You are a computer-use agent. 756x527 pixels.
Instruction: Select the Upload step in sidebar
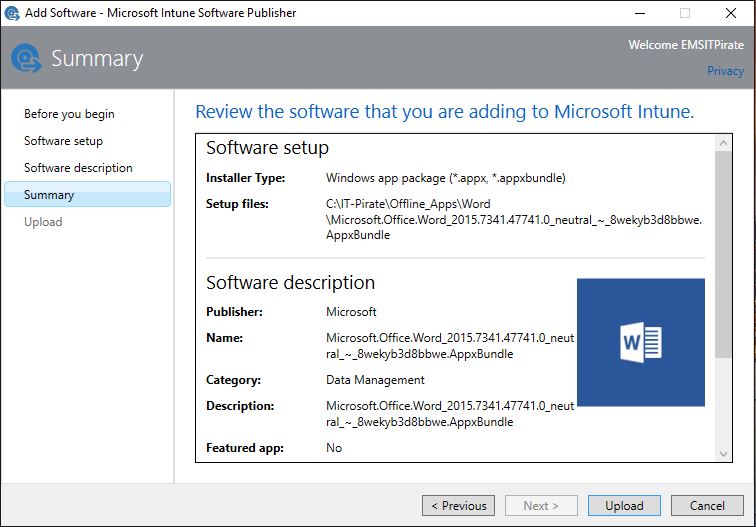point(43,222)
